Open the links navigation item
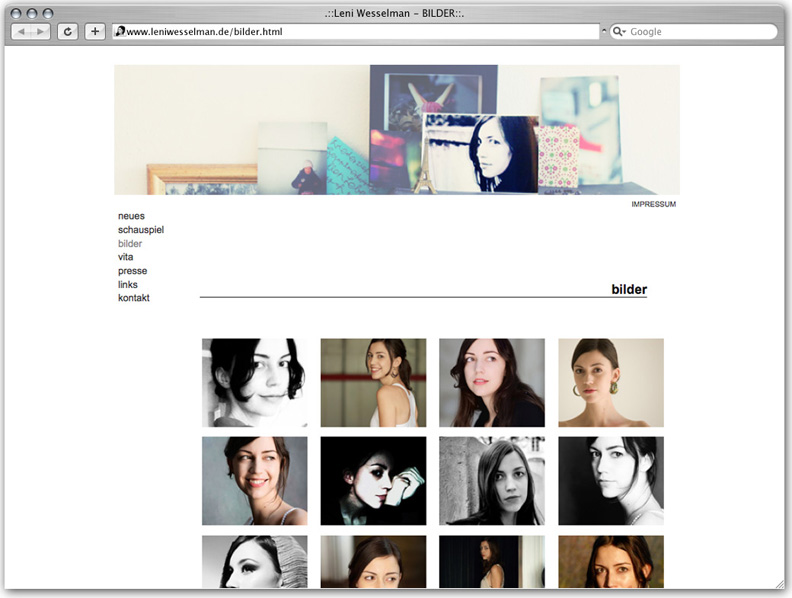Image resolution: width=792 pixels, height=598 pixels. 127,285
